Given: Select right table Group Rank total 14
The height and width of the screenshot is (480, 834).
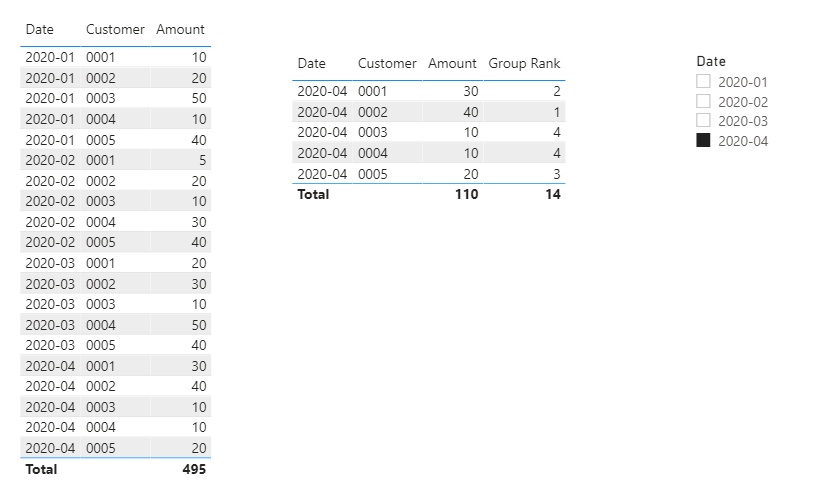Looking at the screenshot, I should (553, 194).
